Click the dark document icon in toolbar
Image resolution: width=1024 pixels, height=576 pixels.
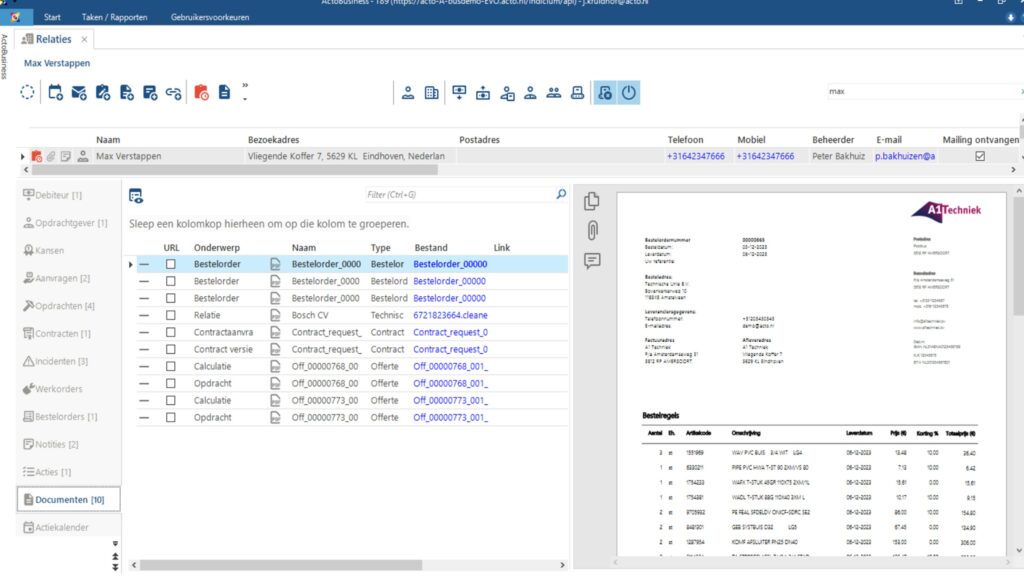pos(224,92)
